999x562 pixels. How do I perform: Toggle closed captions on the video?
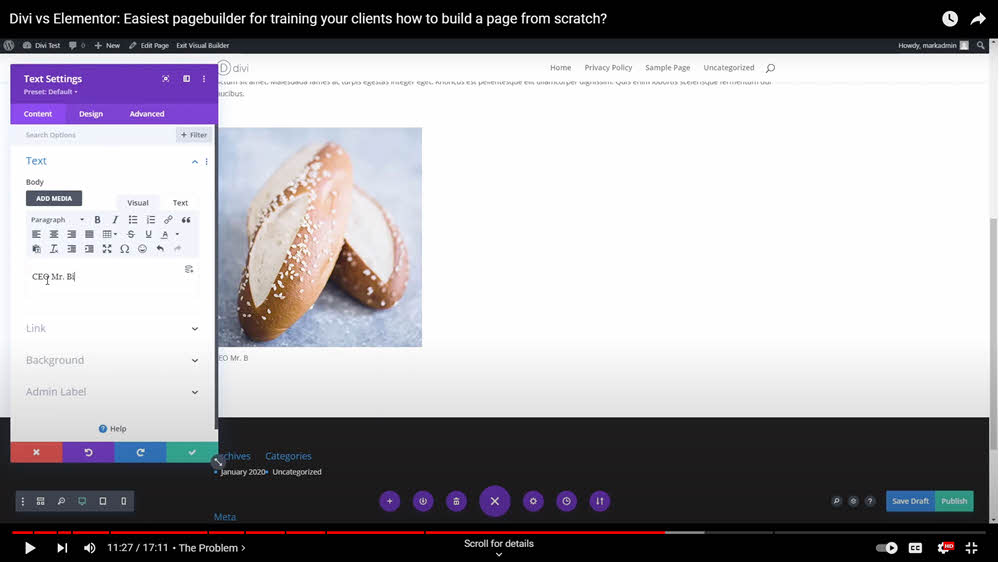(x=915, y=548)
